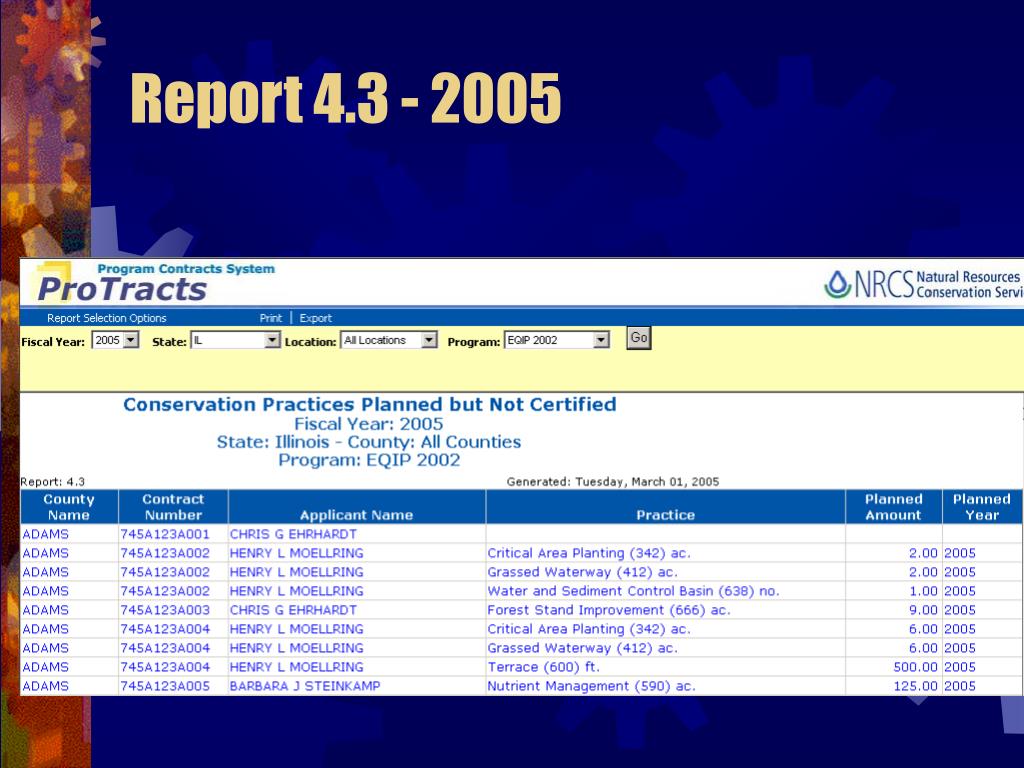The image size is (1024, 768).
Task: Click the Report 4.3 - 2005 slide title
Action: click(x=345, y=98)
